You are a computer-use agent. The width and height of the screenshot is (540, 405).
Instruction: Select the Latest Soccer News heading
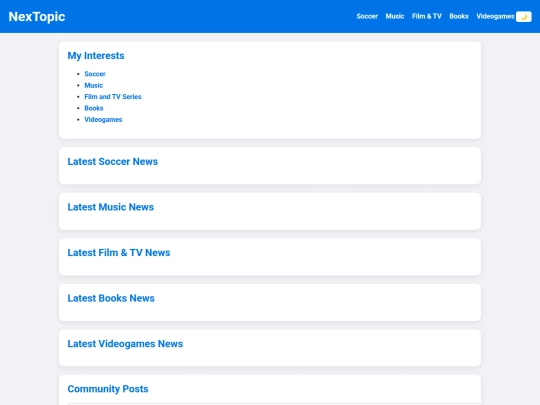click(x=113, y=162)
